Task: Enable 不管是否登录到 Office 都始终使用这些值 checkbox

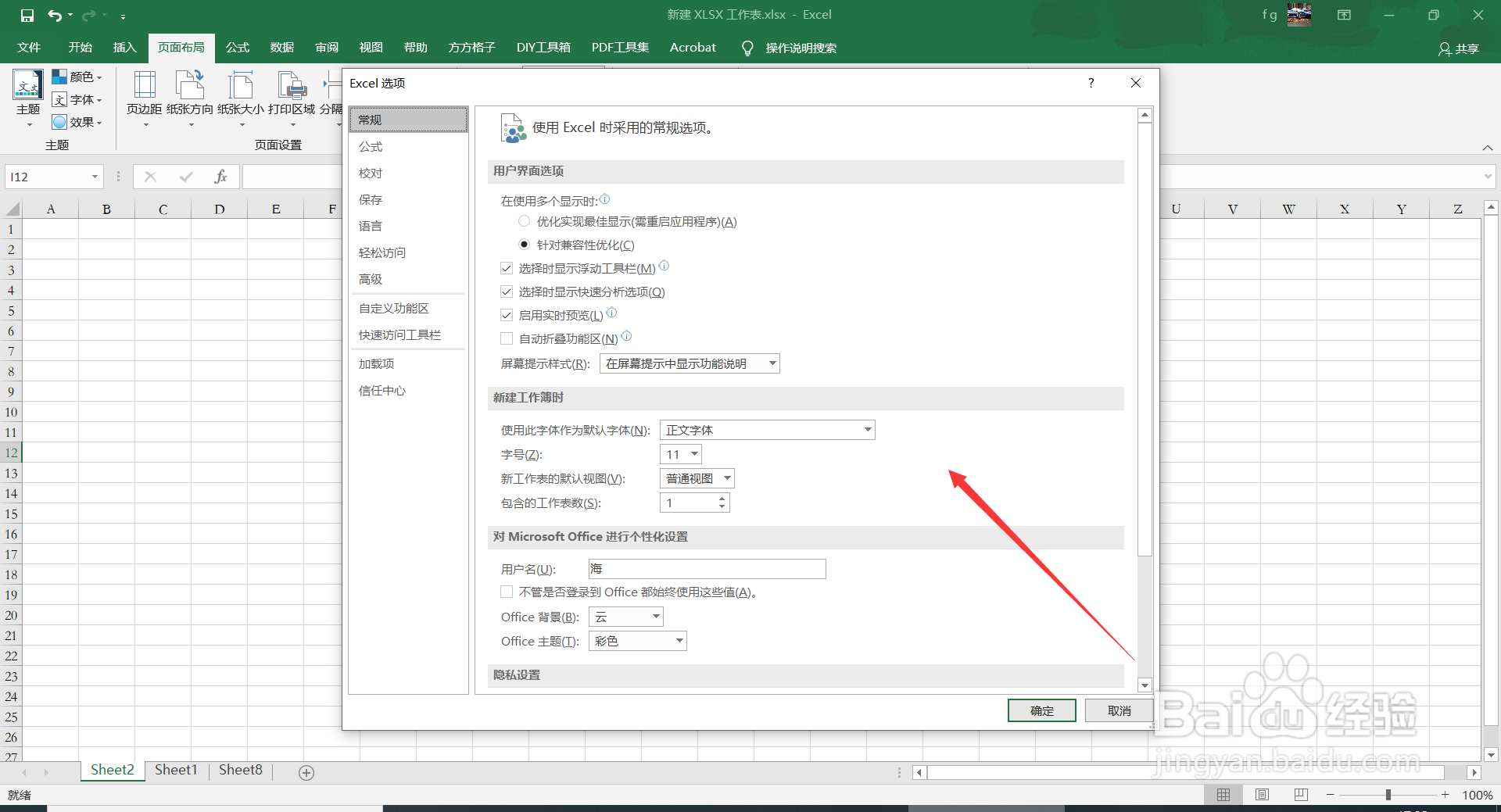Action: coord(507,592)
